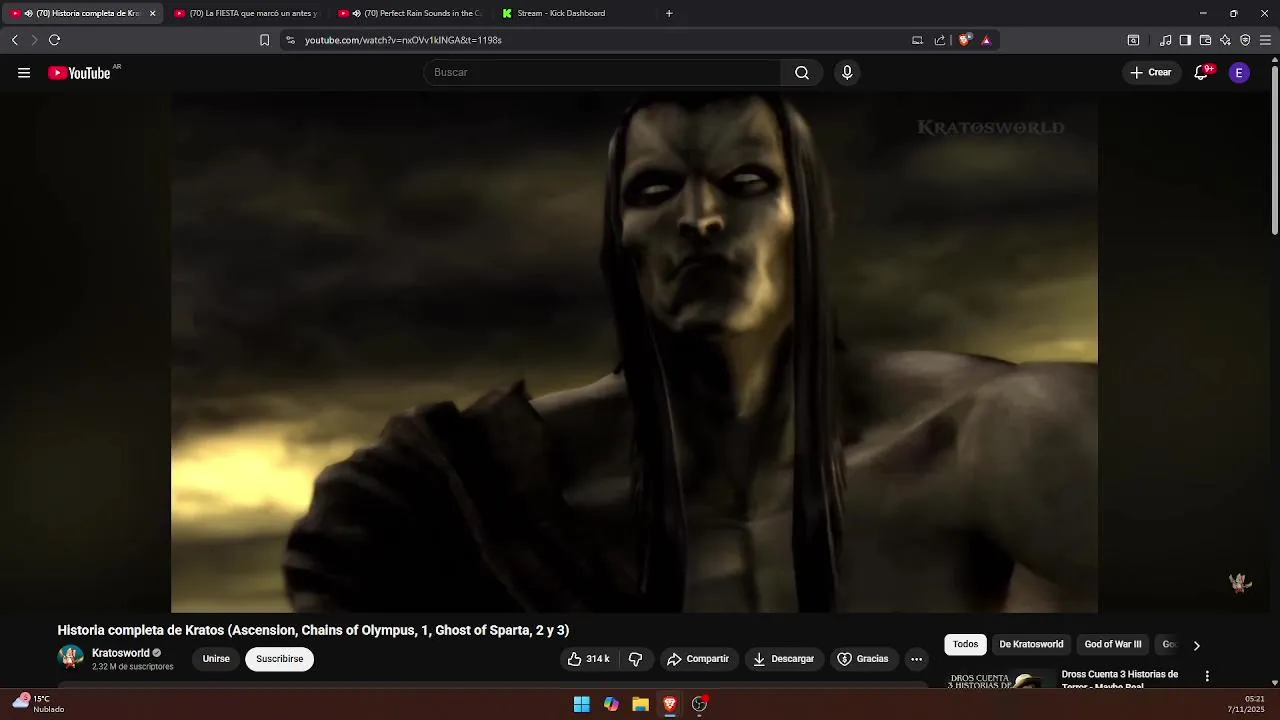View site information in address bar

tap(290, 40)
